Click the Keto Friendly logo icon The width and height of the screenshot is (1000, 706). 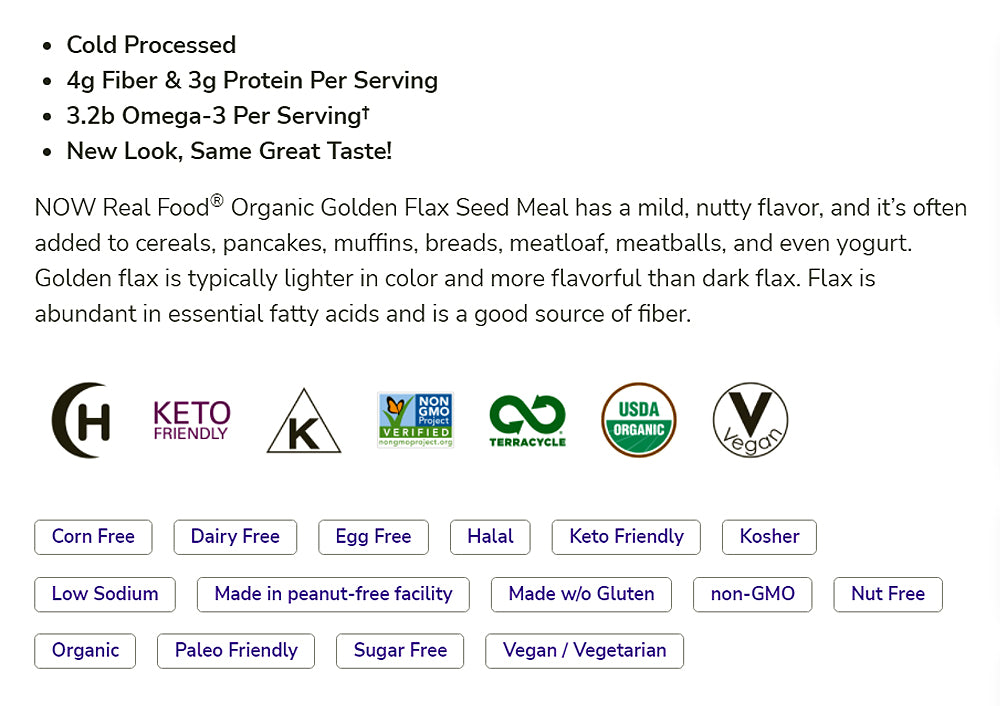click(x=191, y=420)
